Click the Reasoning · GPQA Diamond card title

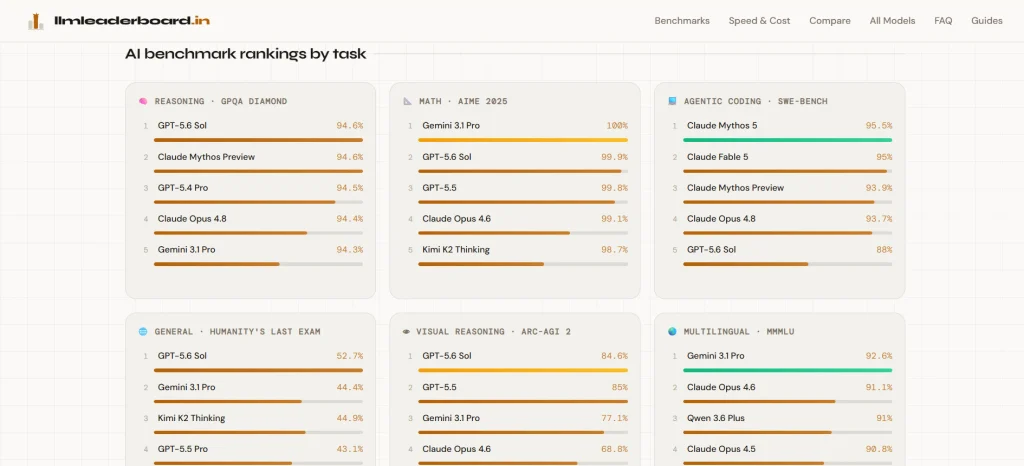pos(221,101)
